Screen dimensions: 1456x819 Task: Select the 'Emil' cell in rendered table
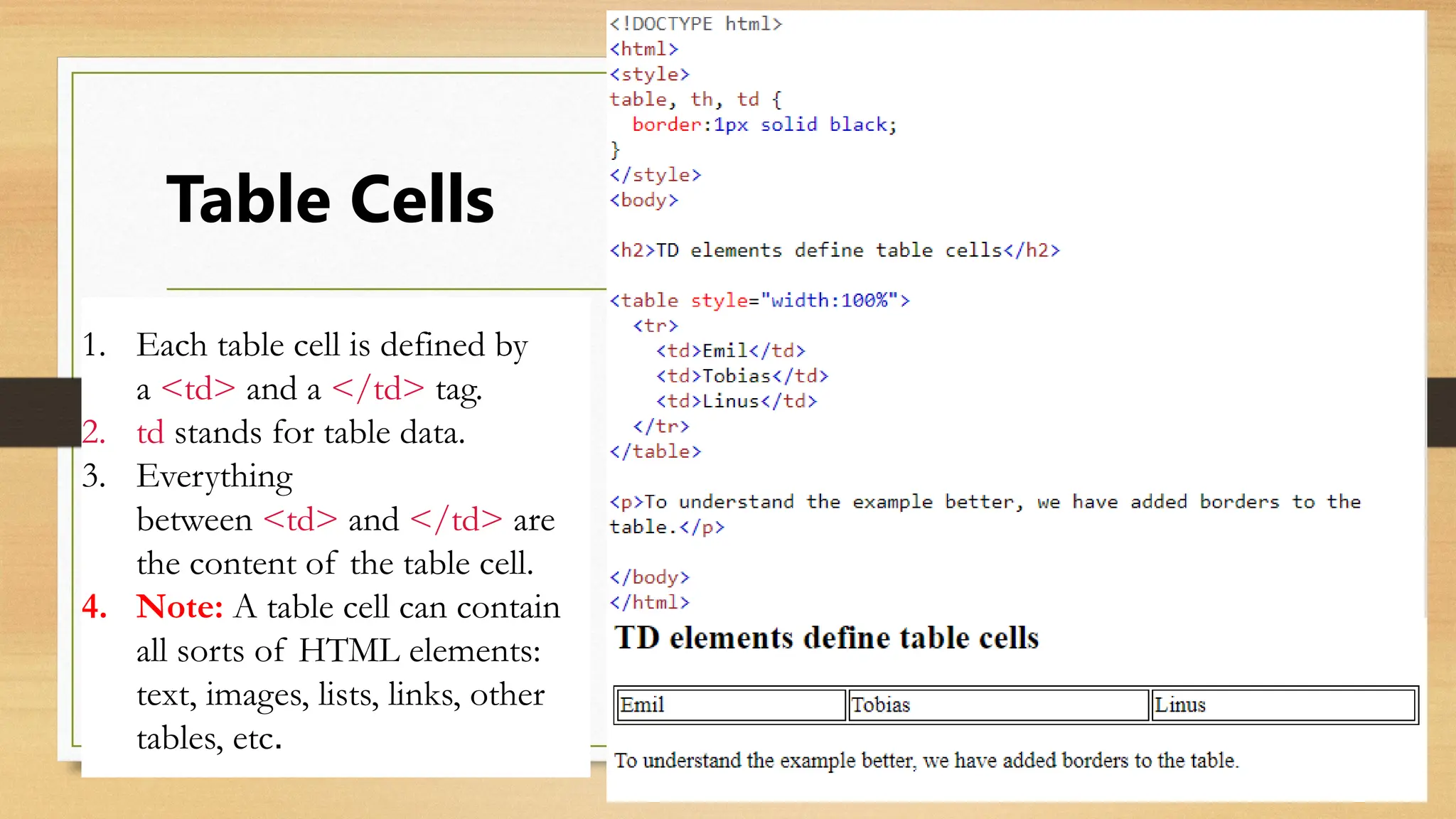click(x=731, y=705)
